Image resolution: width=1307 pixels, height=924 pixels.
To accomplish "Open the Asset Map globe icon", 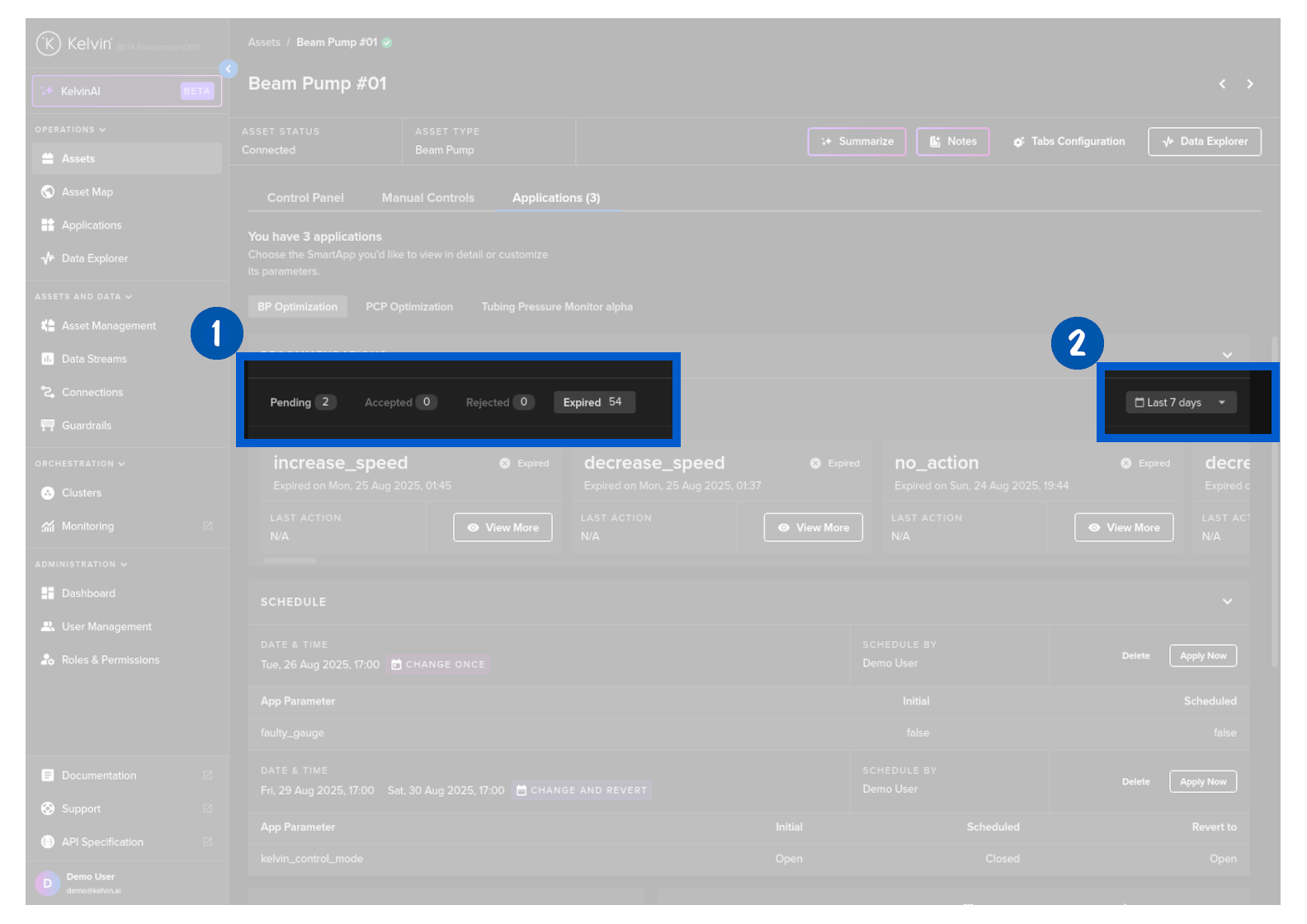I will tap(48, 191).
